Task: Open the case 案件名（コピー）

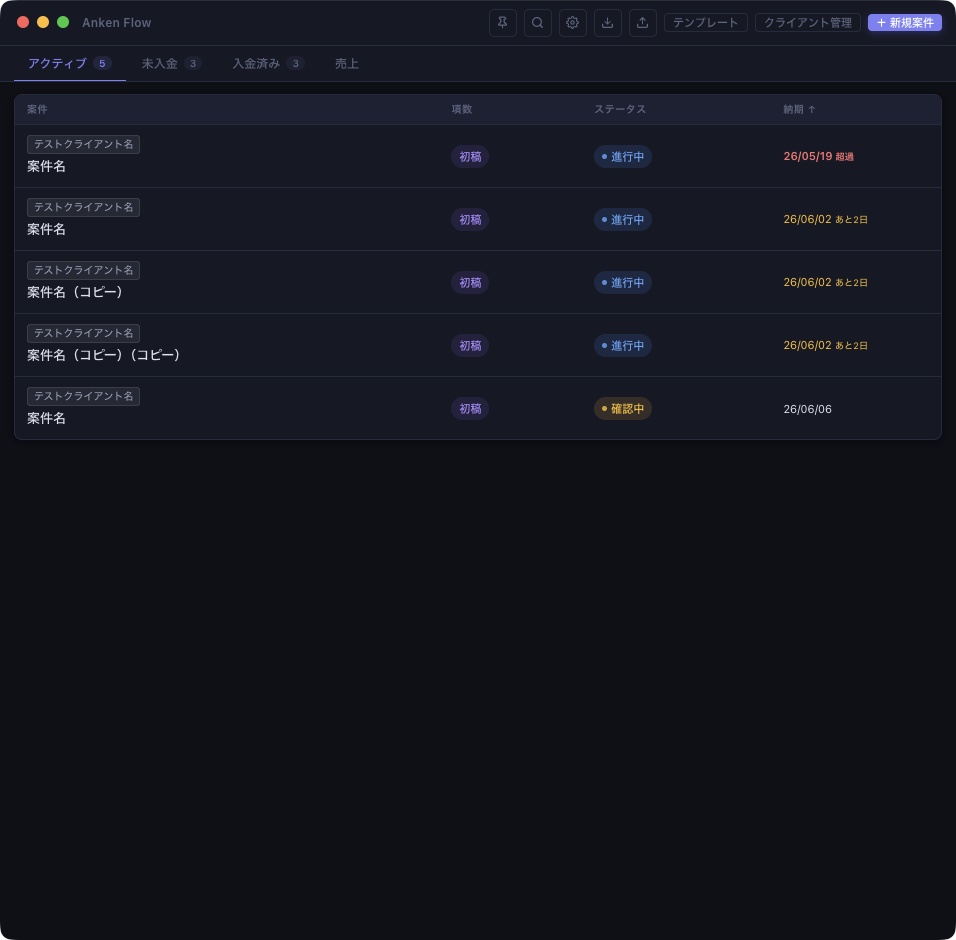Action: pyautogui.click(x=74, y=292)
